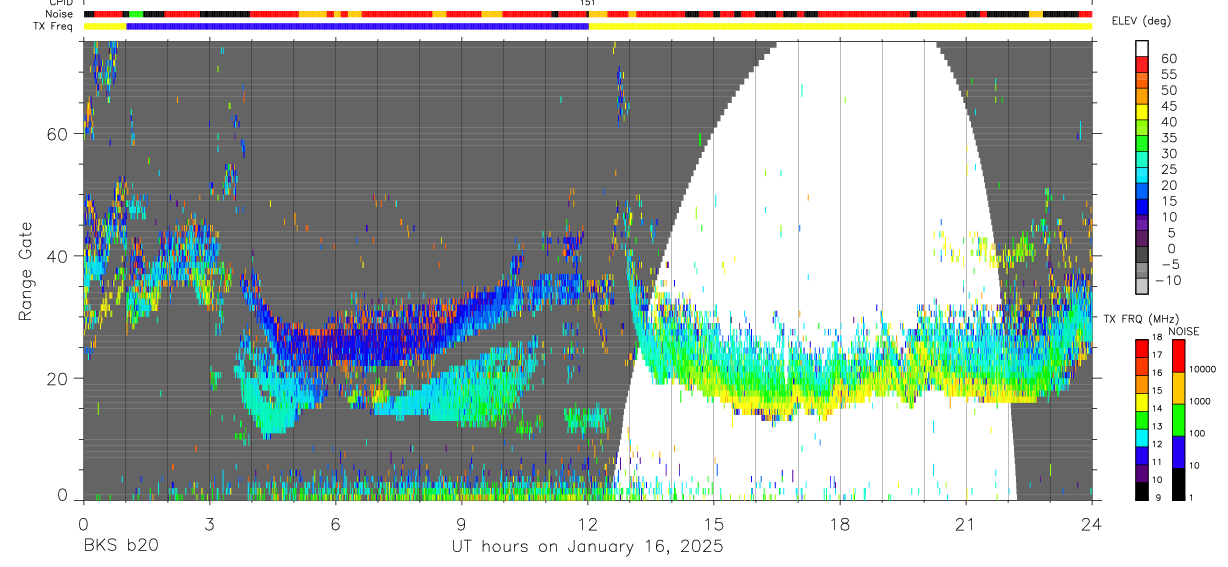Click the NOISE label 10000

point(1204,369)
